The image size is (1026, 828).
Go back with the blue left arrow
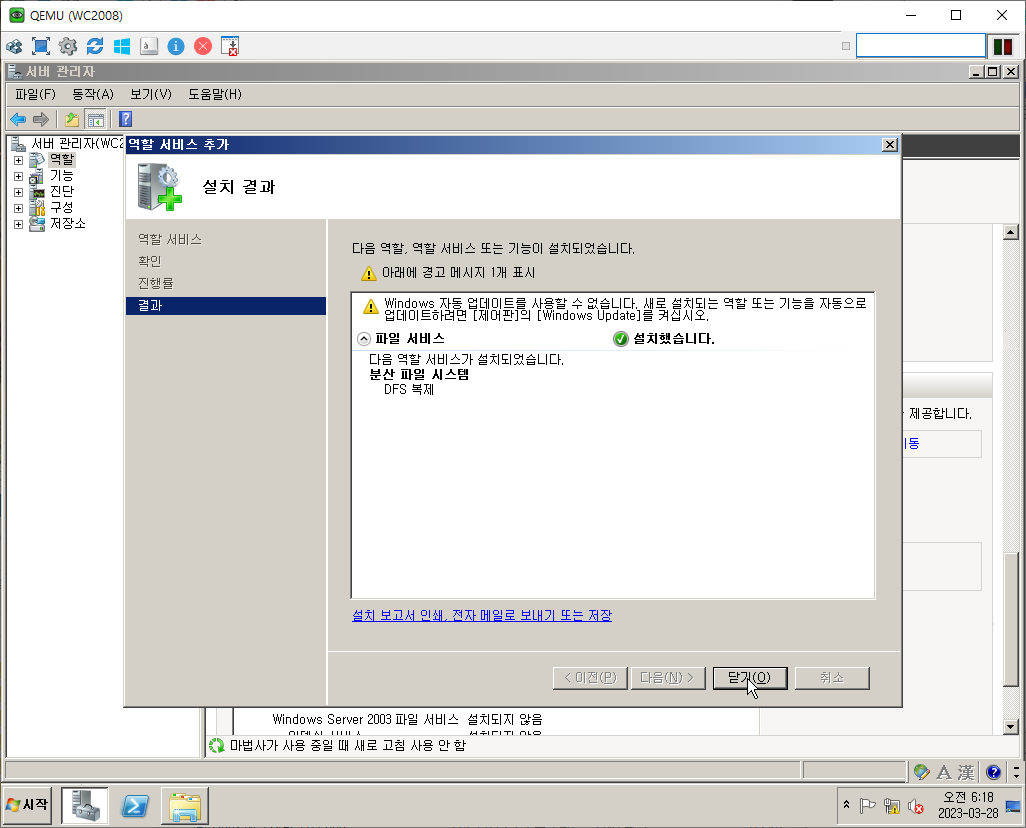coord(18,119)
